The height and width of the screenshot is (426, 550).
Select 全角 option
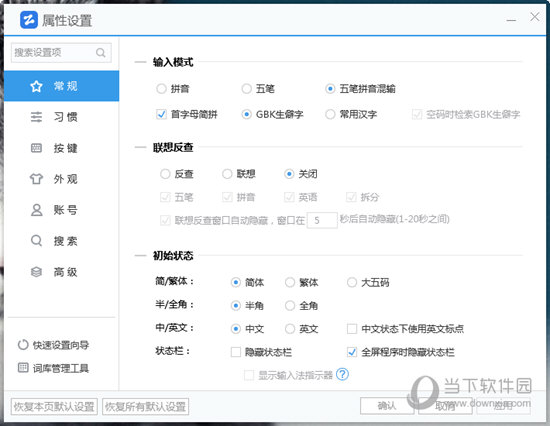[290, 305]
